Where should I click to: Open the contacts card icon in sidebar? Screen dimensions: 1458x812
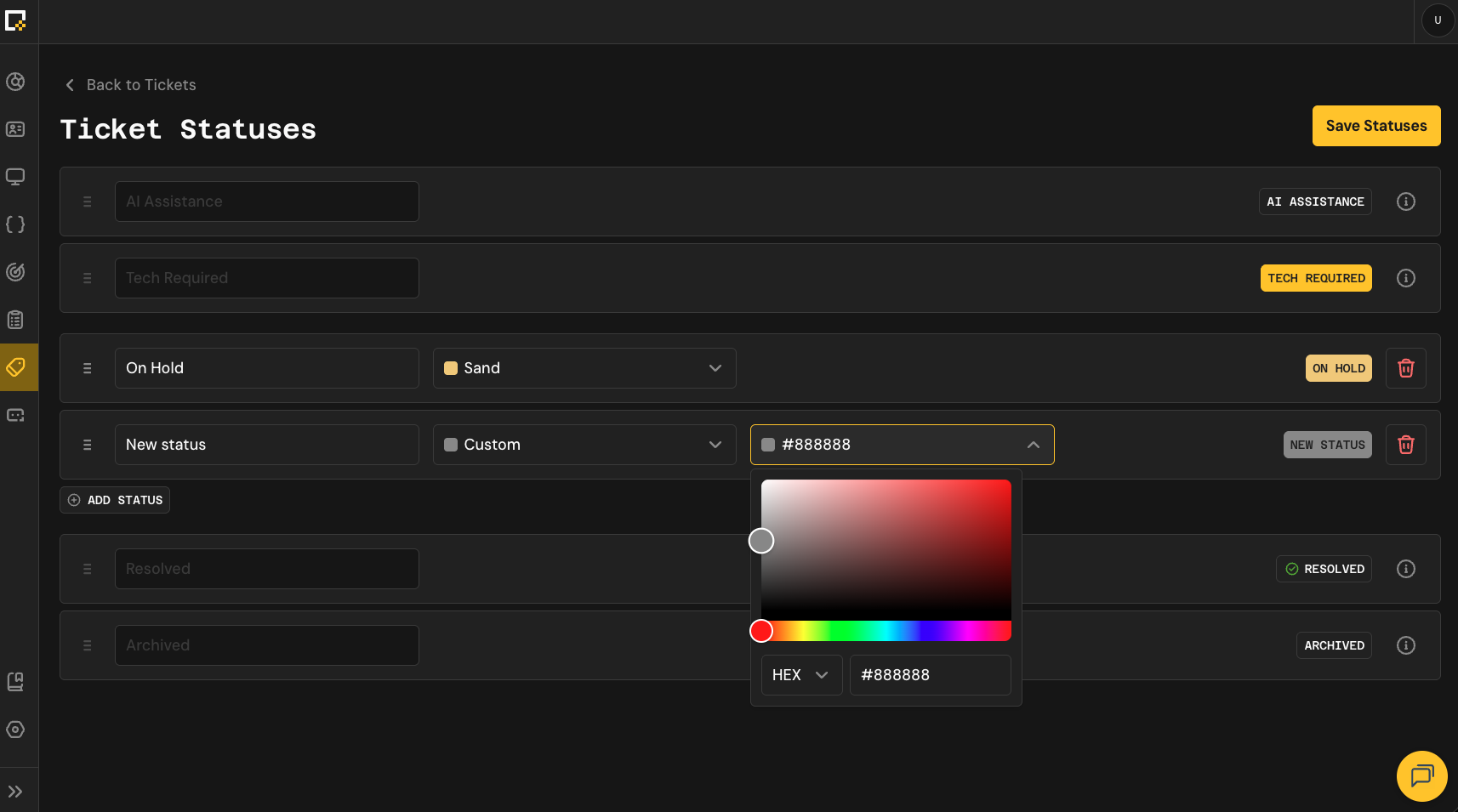point(15,129)
